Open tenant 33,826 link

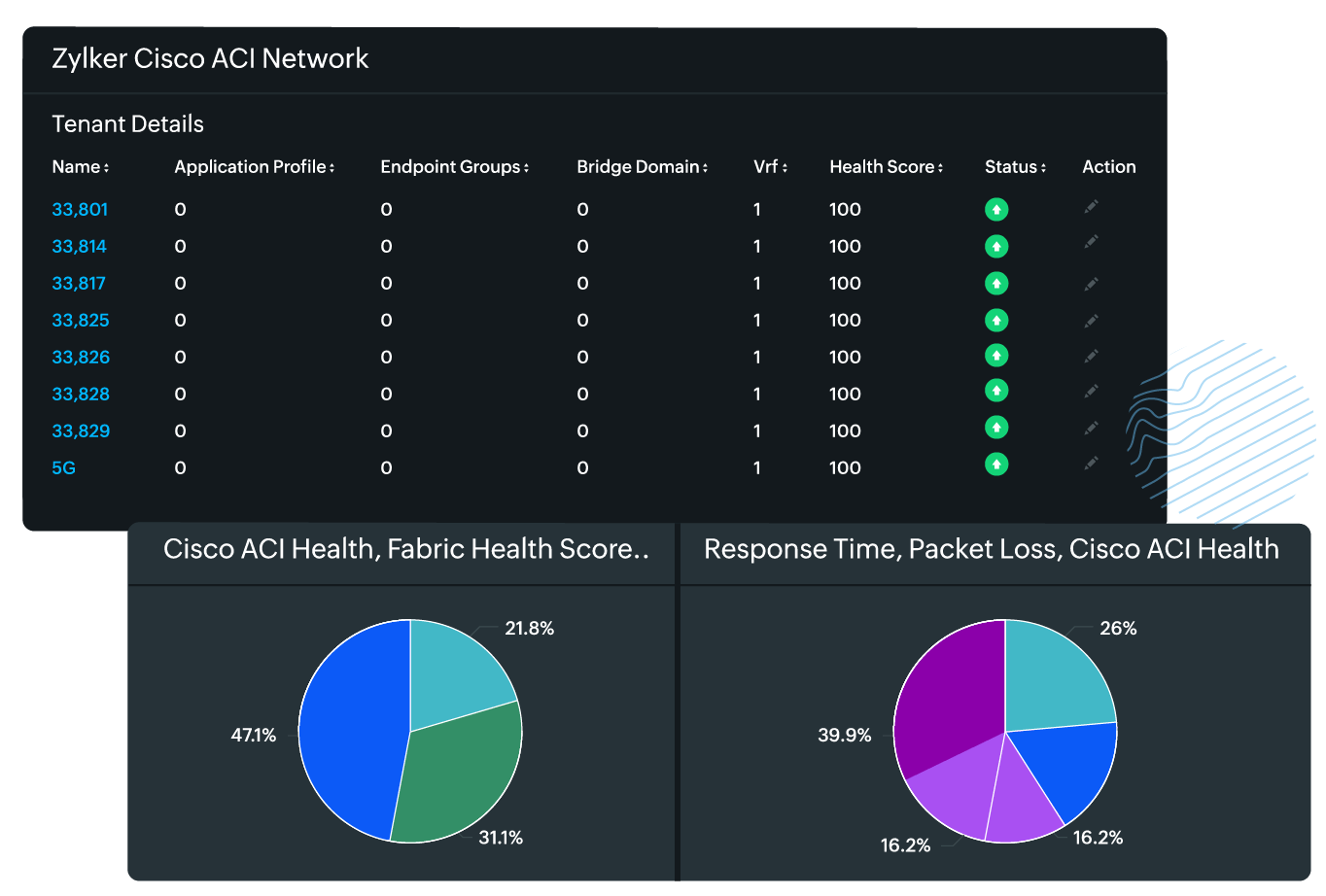(x=81, y=357)
